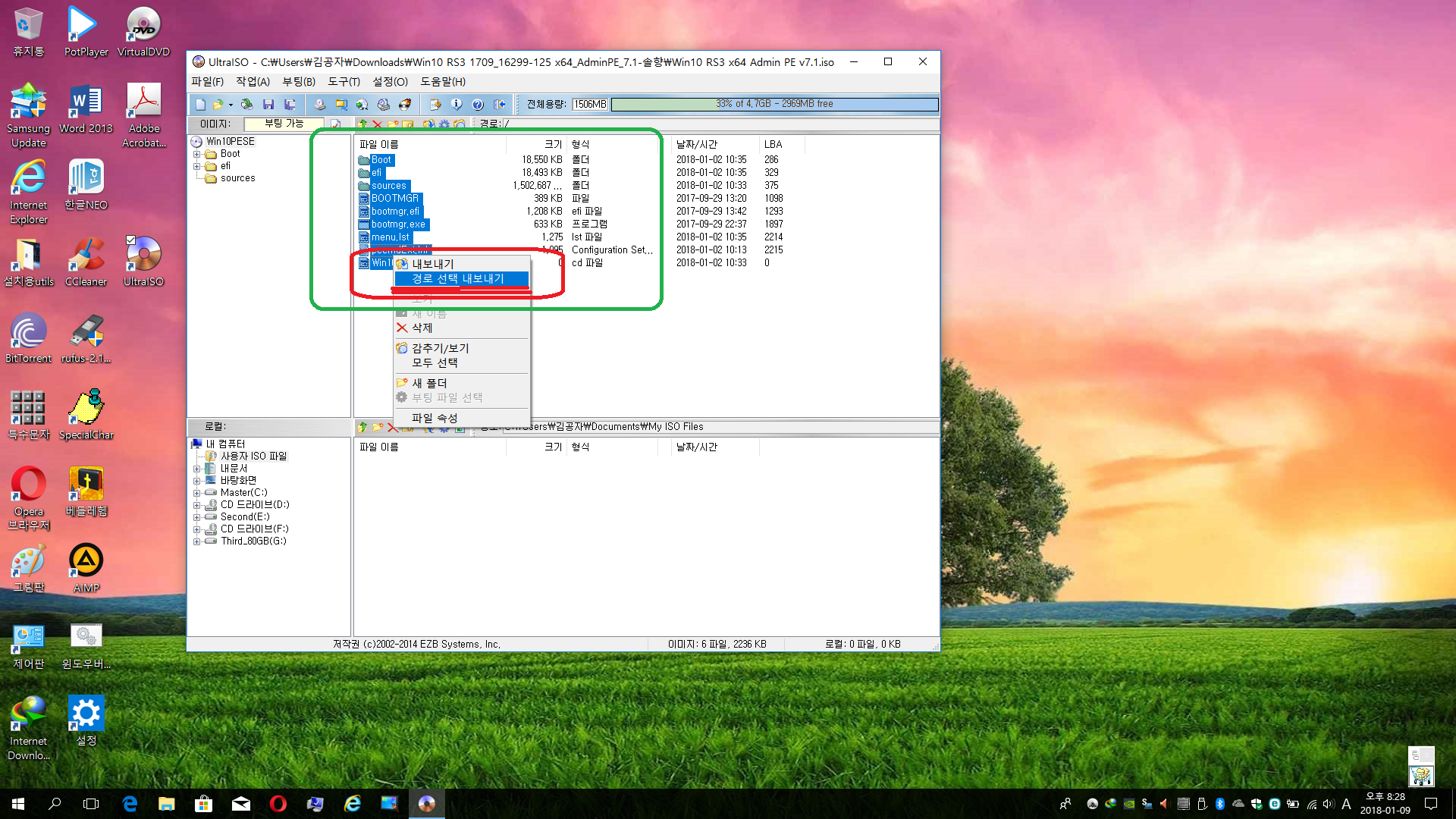1456x819 pixels.
Task: Click the New Folder icon in image pane toolbar
Action: [393, 124]
